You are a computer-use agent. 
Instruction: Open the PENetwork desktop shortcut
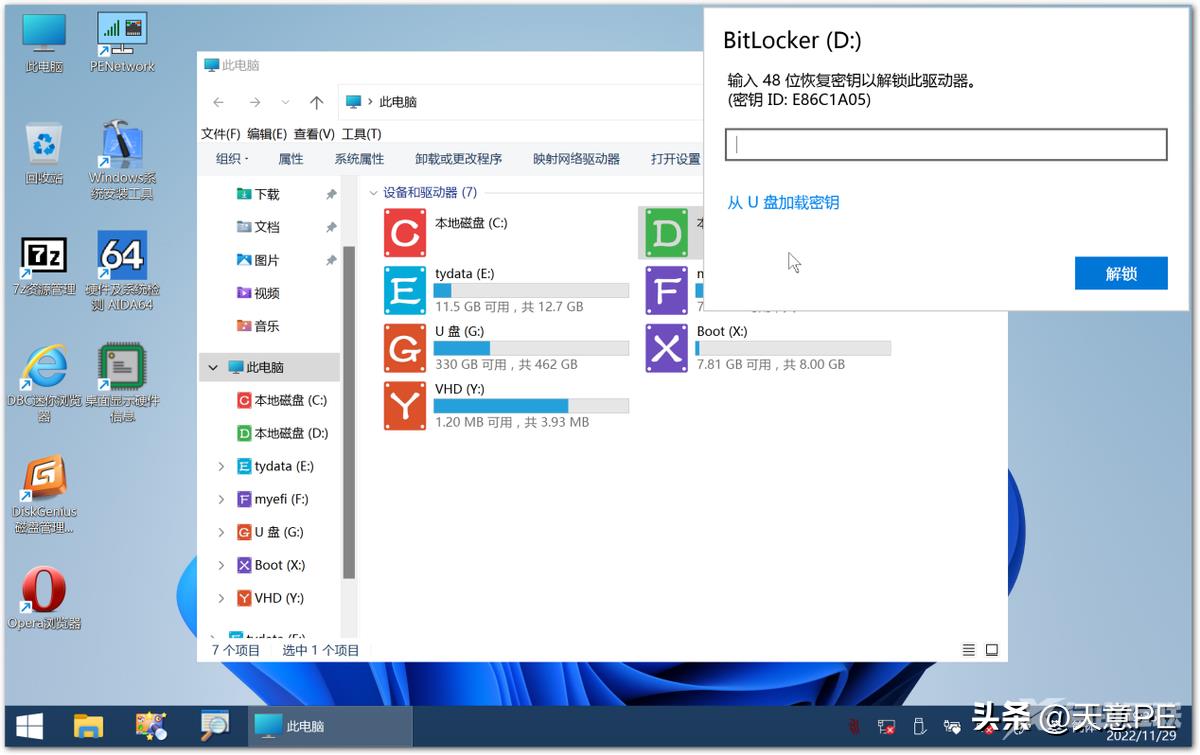122,42
